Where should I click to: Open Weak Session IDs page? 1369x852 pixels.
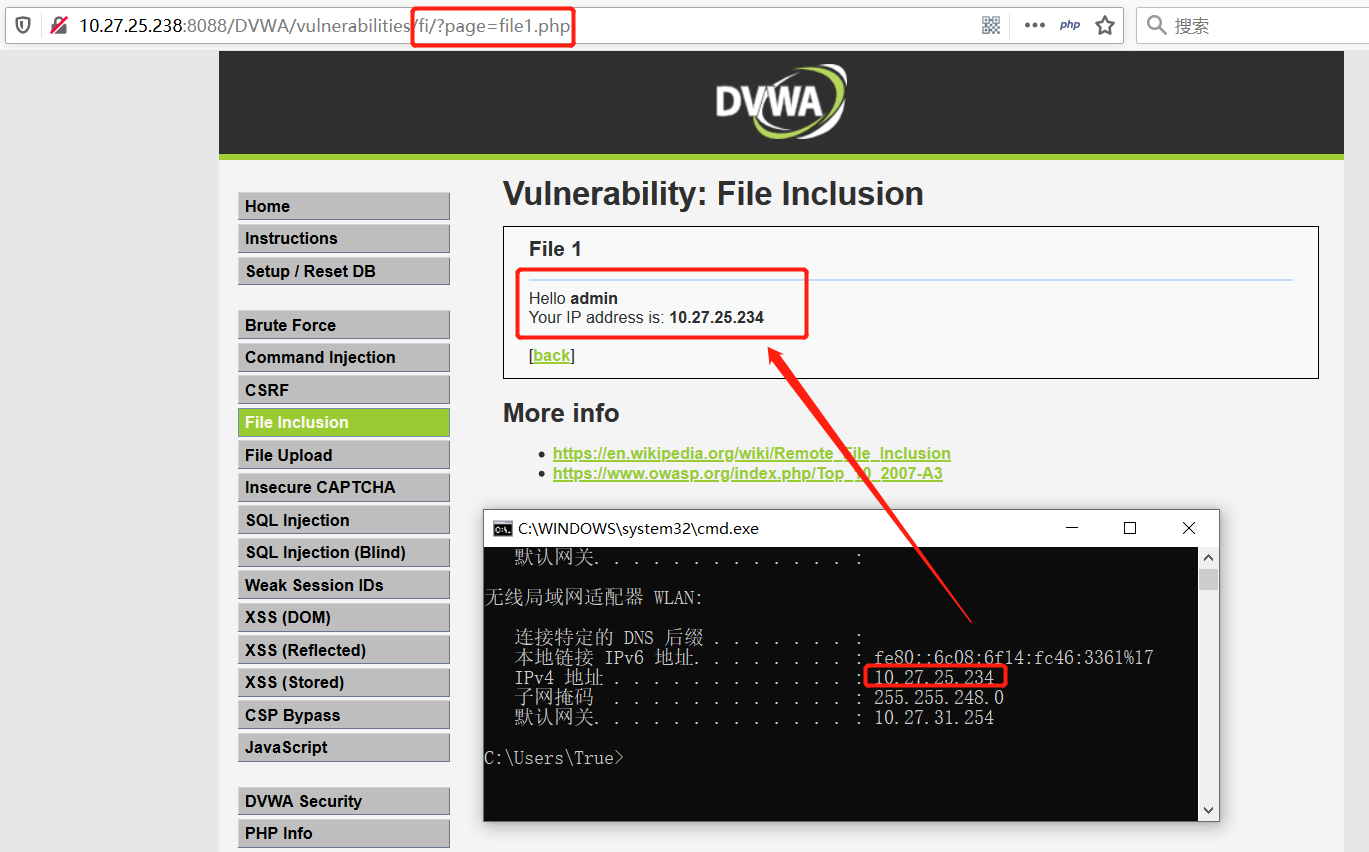coord(344,585)
